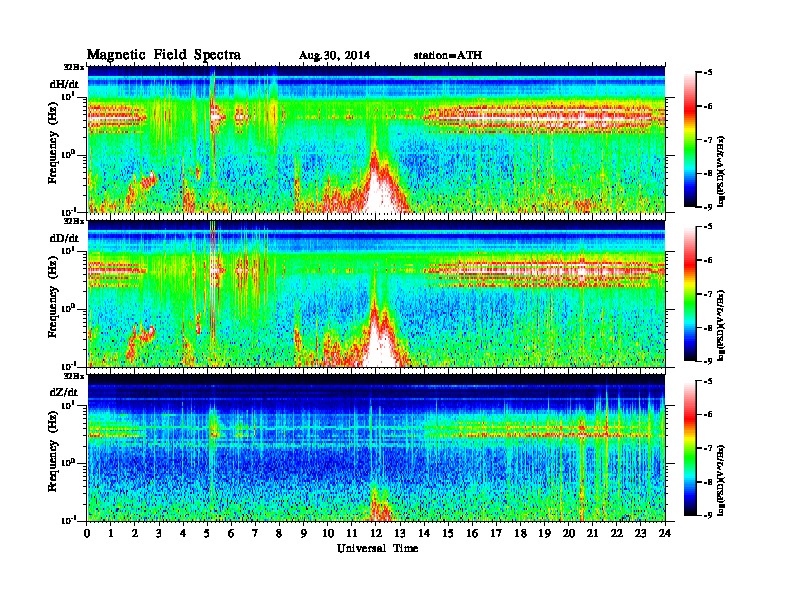Click hour tick "8" on the time axis

[x=280, y=533]
